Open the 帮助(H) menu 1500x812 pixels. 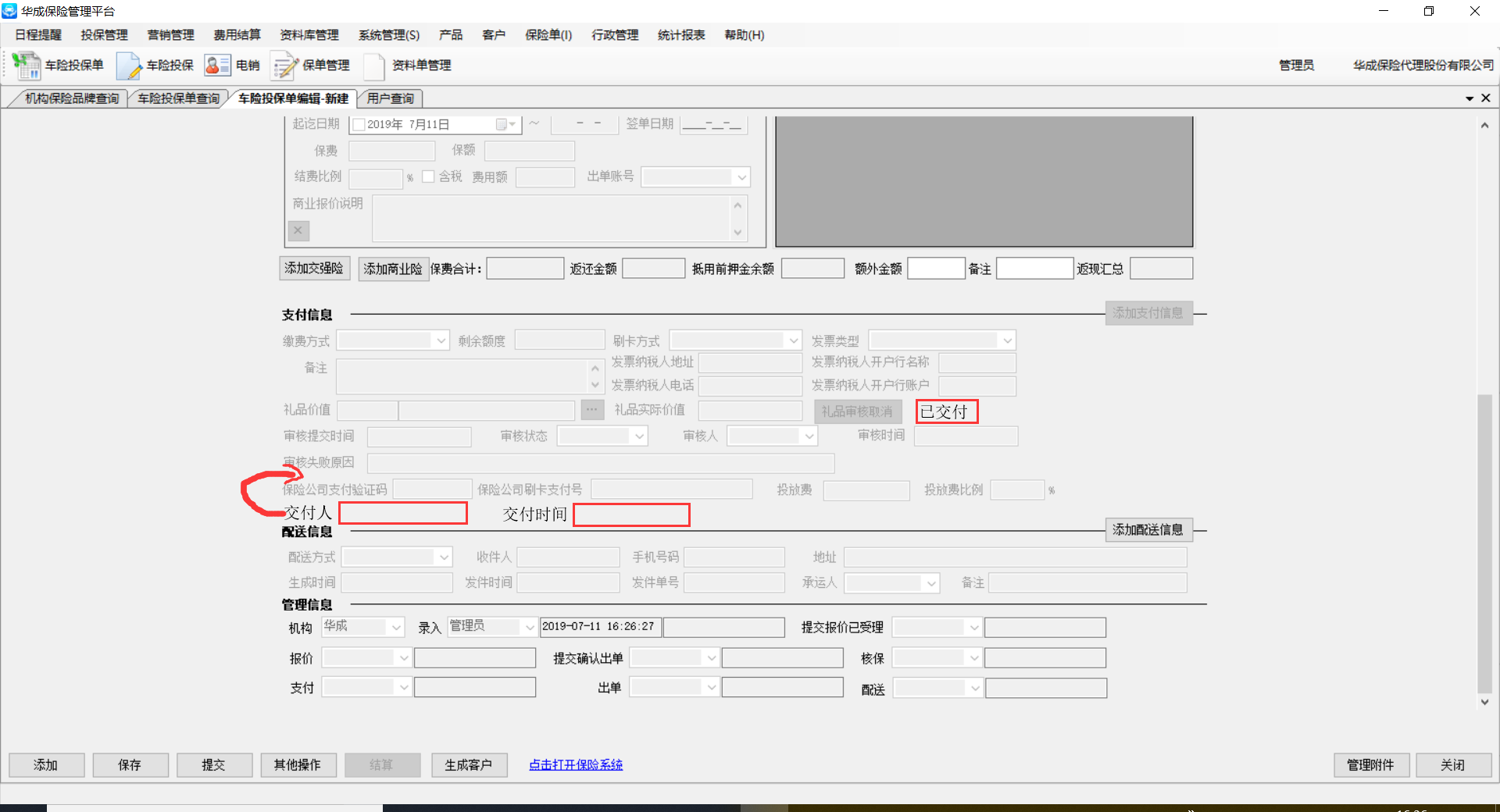(x=745, y=35)
